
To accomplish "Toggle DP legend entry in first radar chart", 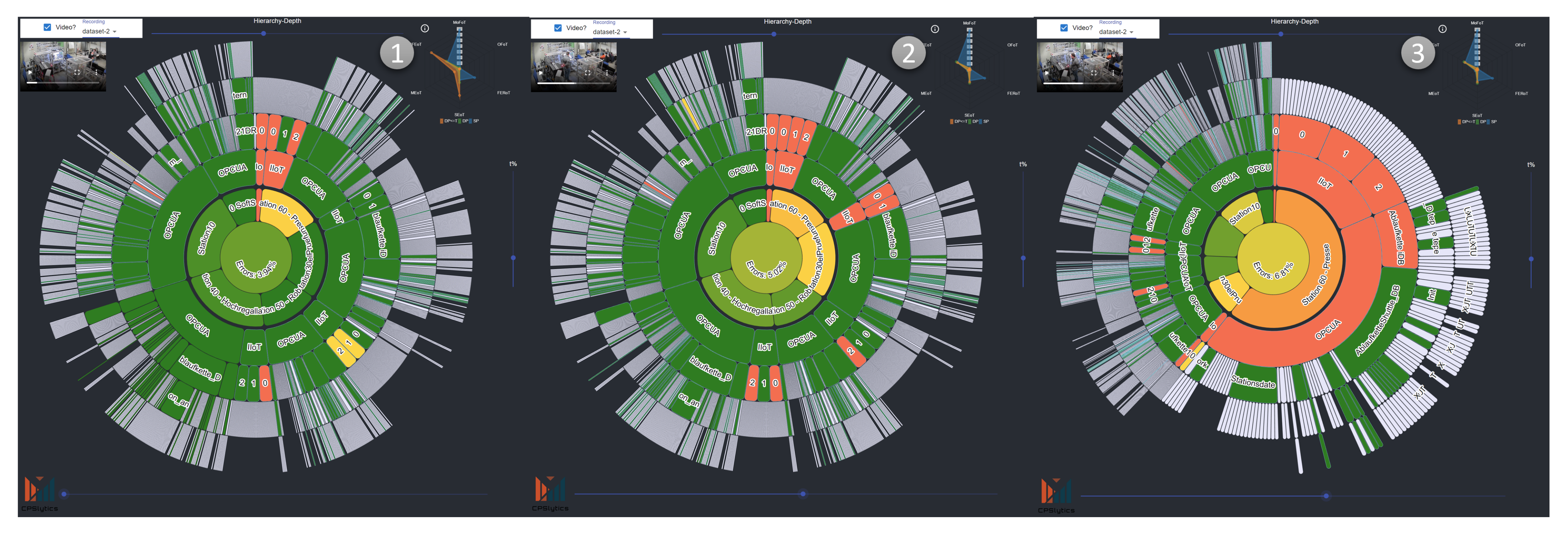I will (x=463, y=121).
